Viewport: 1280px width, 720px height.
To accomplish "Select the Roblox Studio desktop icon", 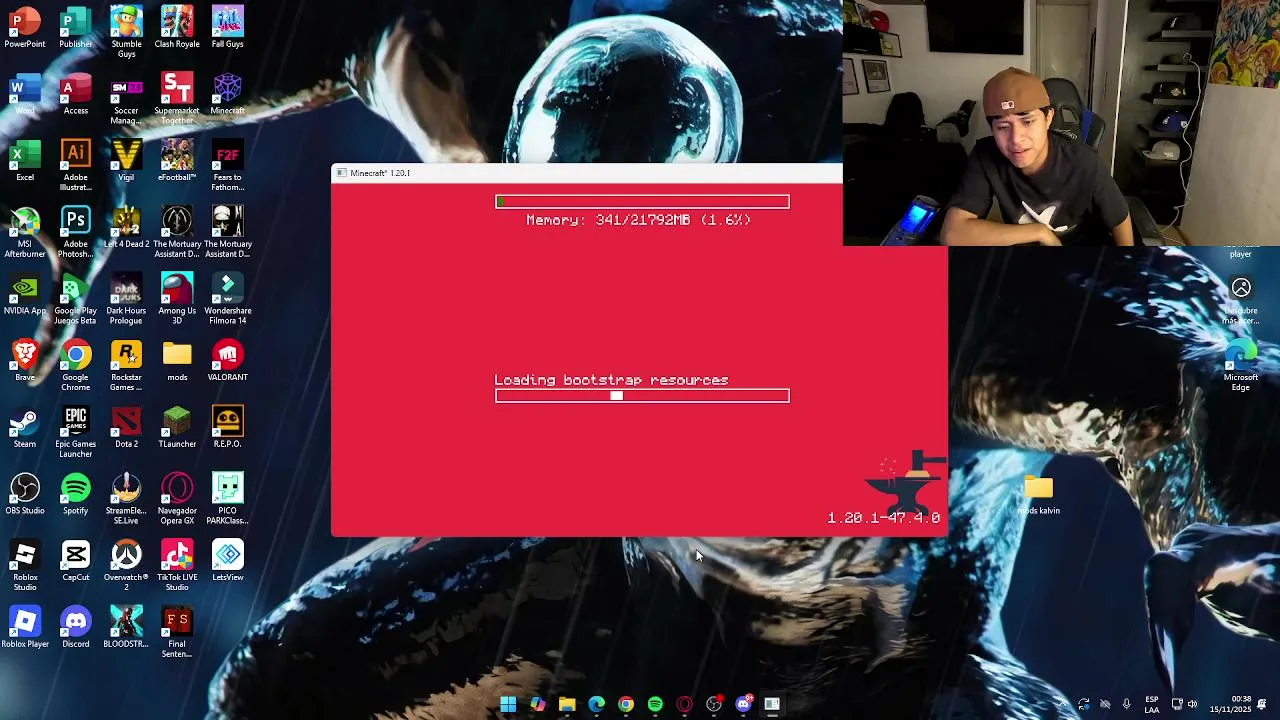I will pos(25,565).
